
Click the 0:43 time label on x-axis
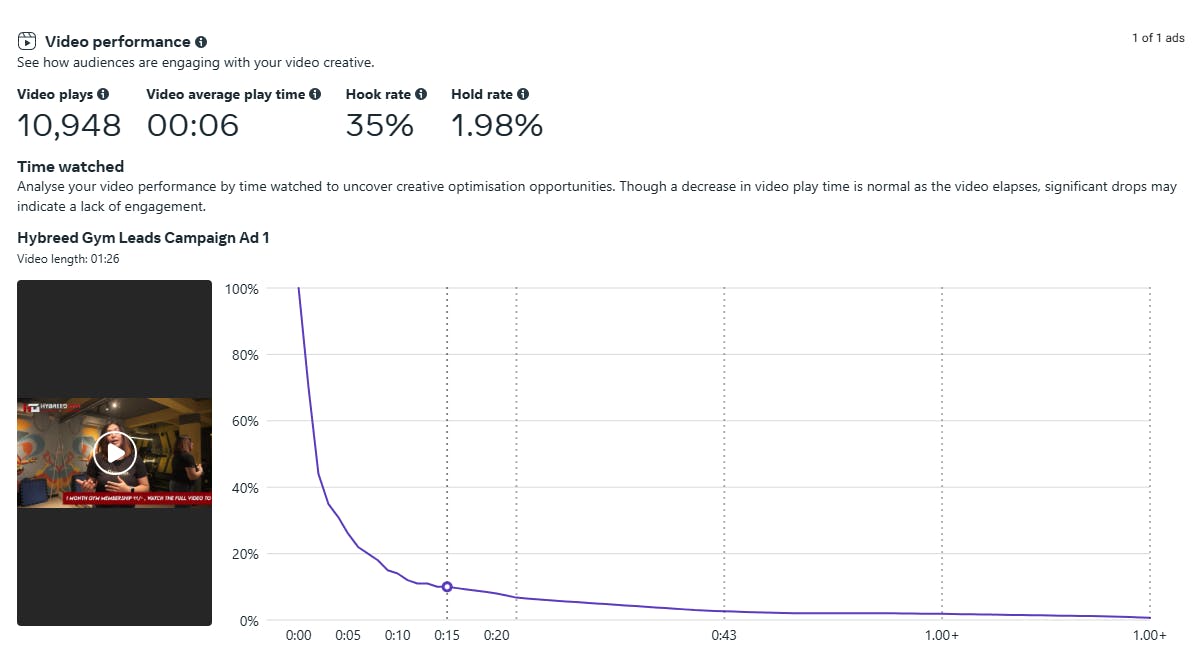click(724, 635)
